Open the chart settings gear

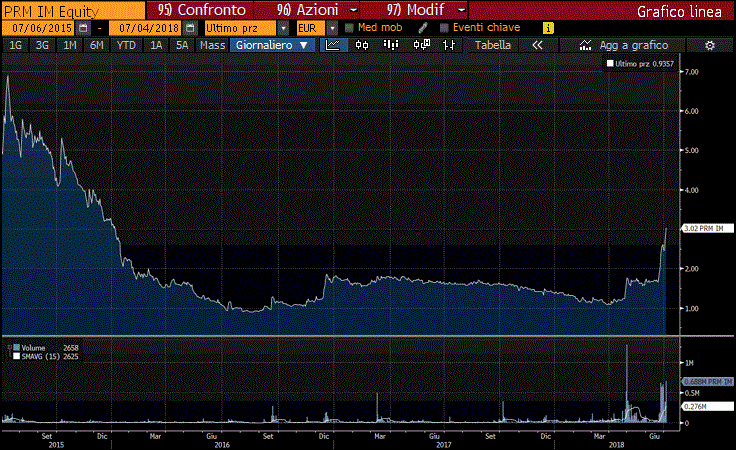(x=710, y=45)
